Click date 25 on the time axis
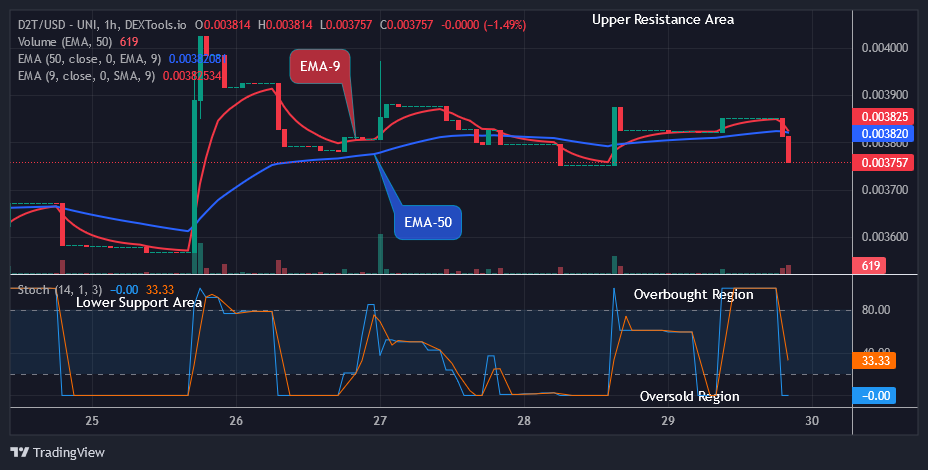 point(92,421)
